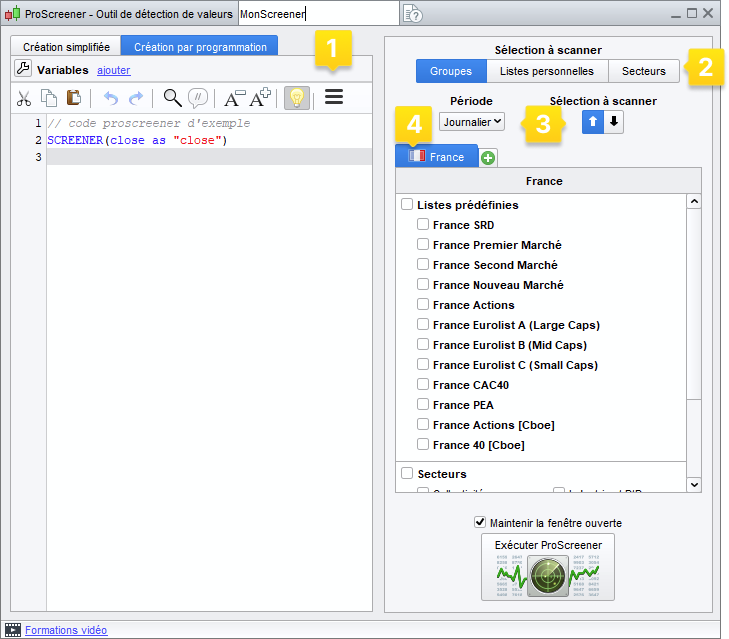729x639 pixels.
Task: Enable France Eurolist A (Large Caps)
Action: tap(423, 324)
